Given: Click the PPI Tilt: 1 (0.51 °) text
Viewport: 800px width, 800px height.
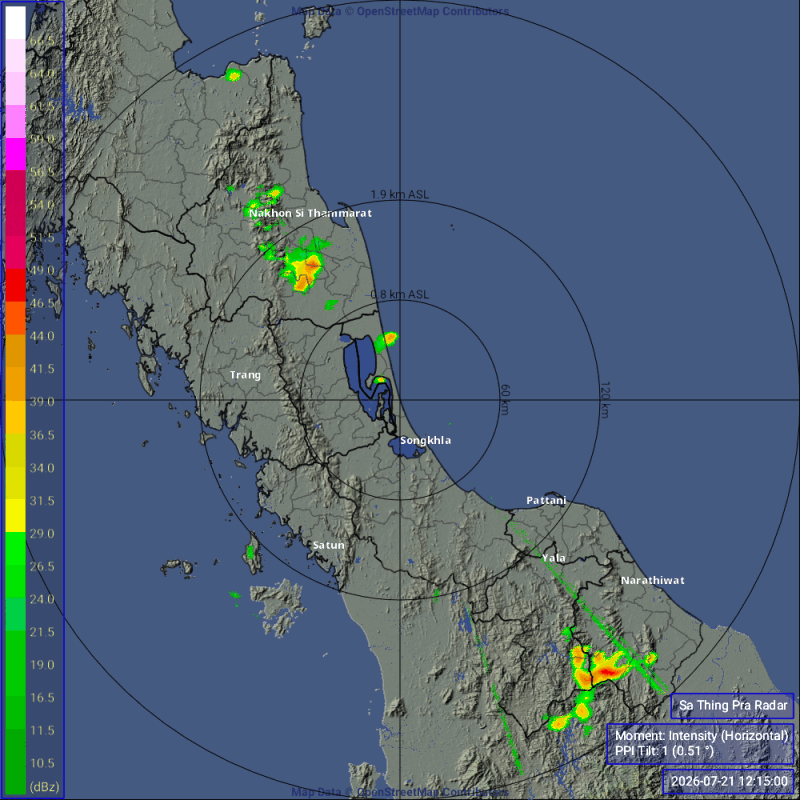Looking at the screenshot, I should 664,751.
